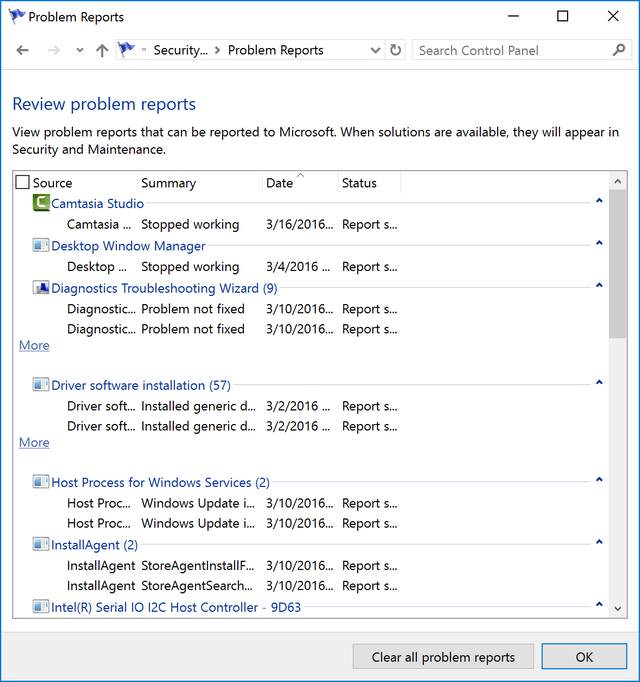Viewport: 640px width, 682px height.
Task: Select the first Installed generic driver report
Action: click(x=232, y=406)
